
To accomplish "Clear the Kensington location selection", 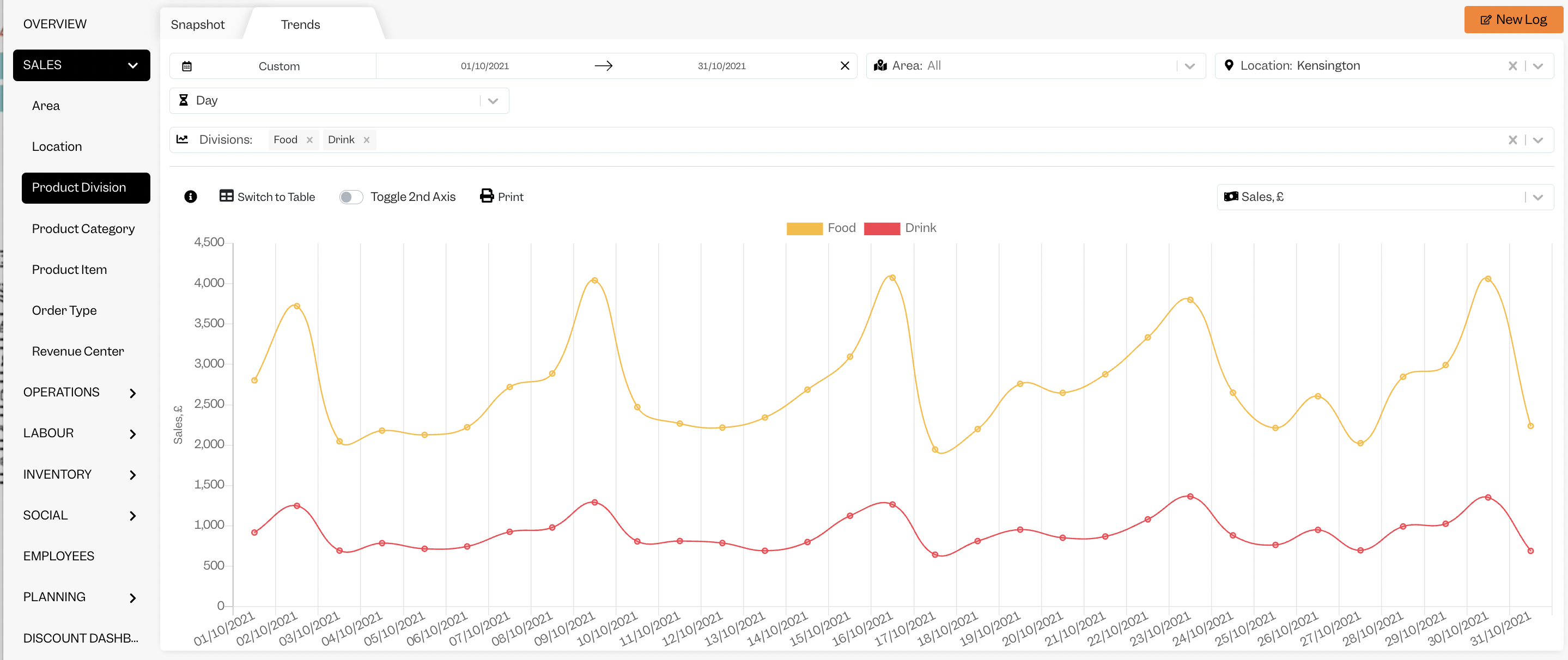I will pos(1512,66).
